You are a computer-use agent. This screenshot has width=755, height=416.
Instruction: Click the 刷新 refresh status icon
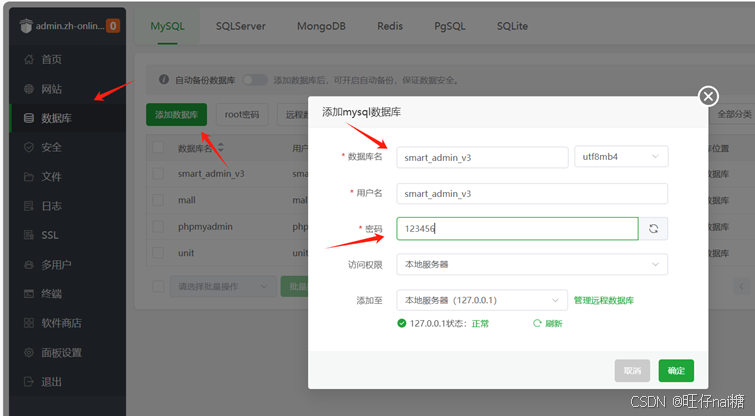[537, 323]
